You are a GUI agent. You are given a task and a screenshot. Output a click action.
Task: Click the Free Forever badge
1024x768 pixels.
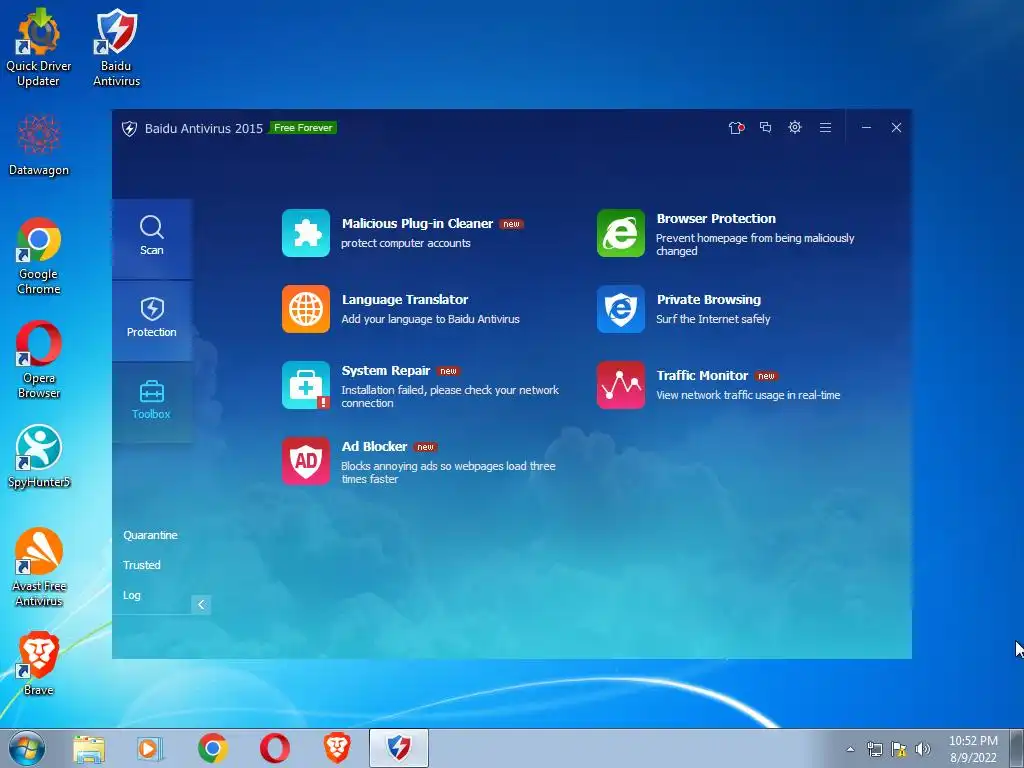point(303,128)
